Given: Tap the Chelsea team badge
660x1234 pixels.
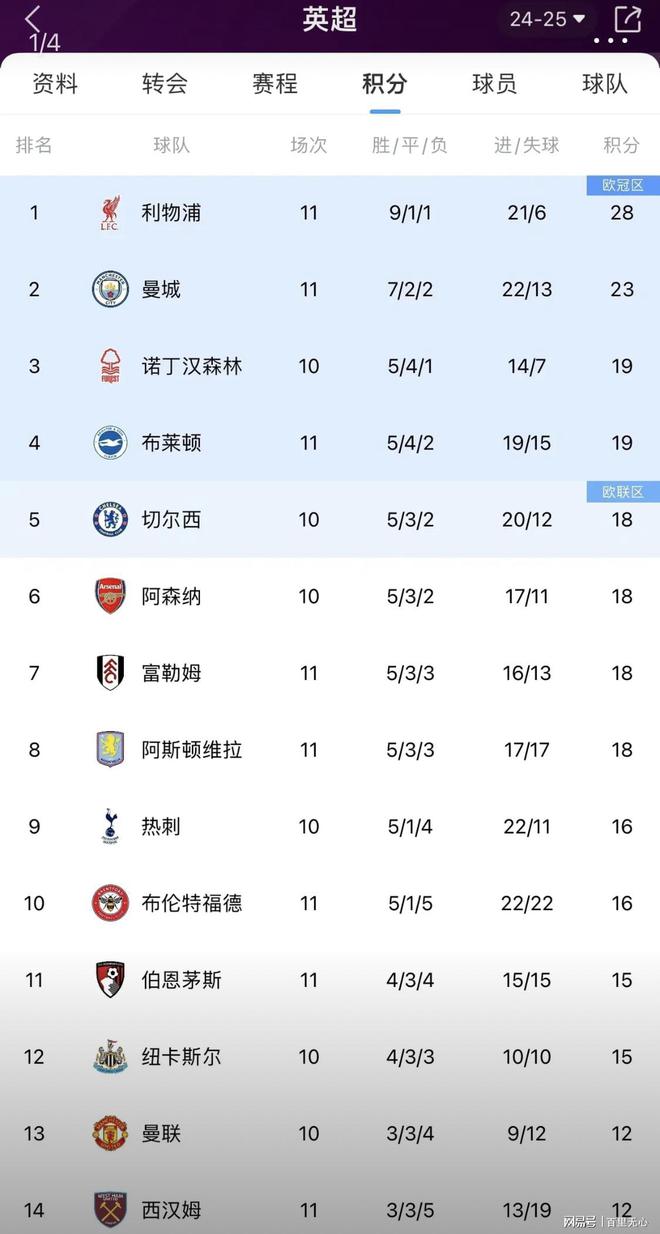Looking at the screenshot, I should tap(110, 519).
